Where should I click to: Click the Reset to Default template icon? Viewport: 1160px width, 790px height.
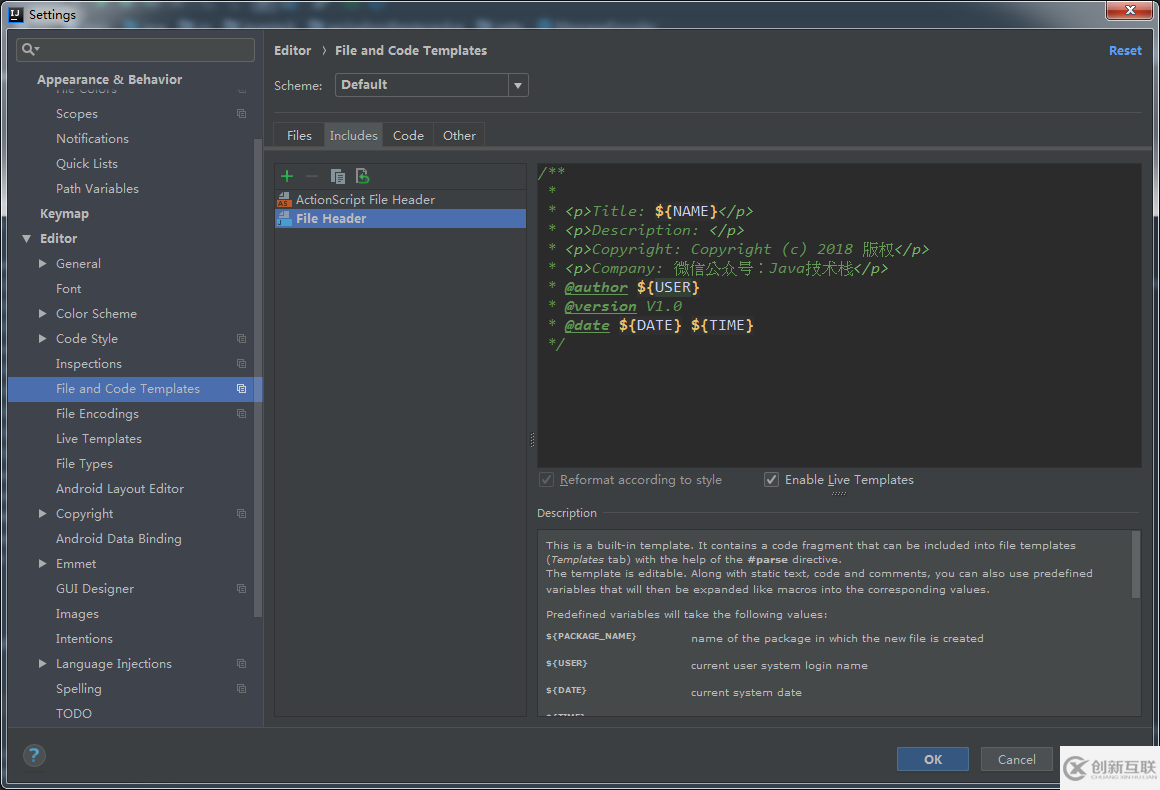click(x=362, y=176)
